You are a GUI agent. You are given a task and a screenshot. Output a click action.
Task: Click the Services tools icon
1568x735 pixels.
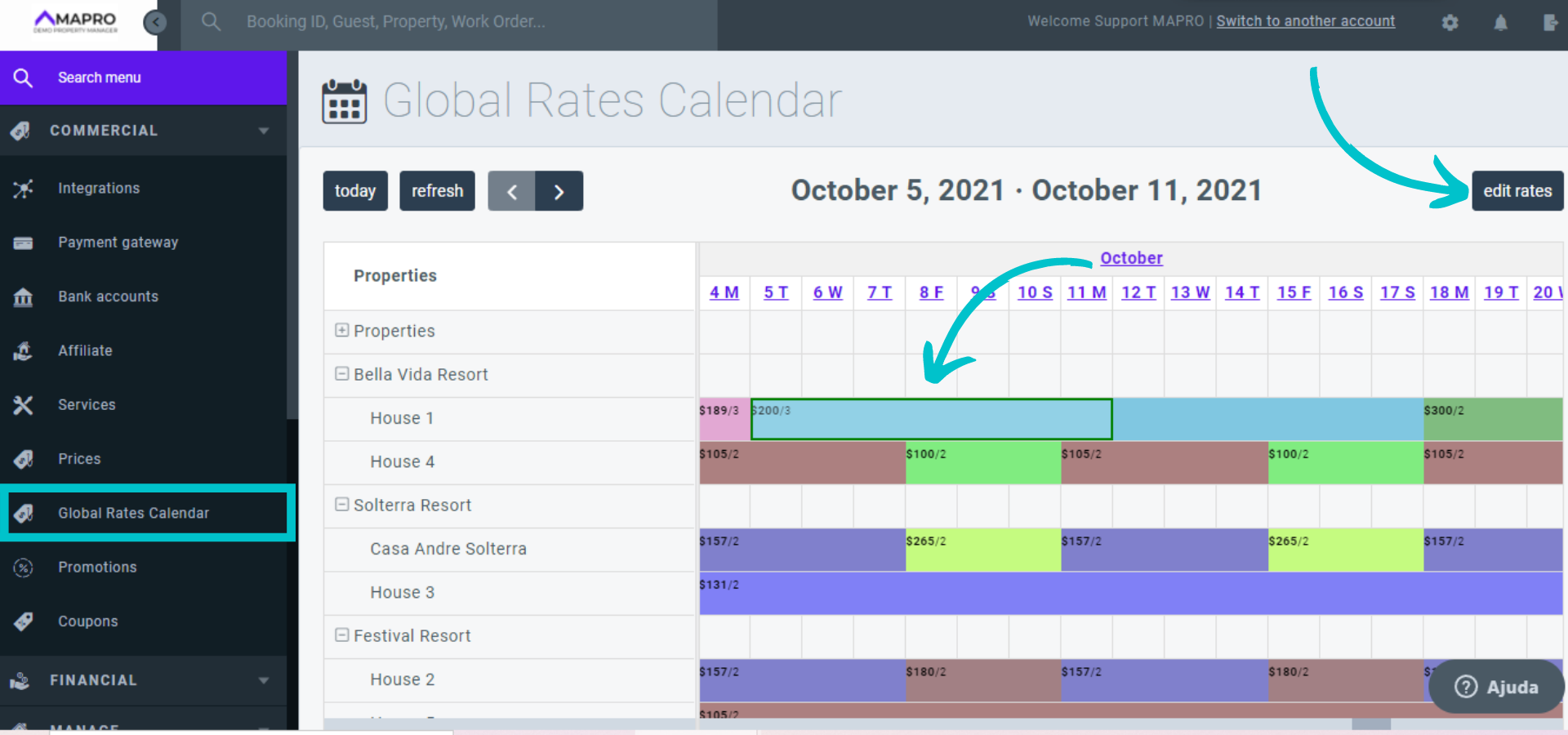(x=24, y=405)
